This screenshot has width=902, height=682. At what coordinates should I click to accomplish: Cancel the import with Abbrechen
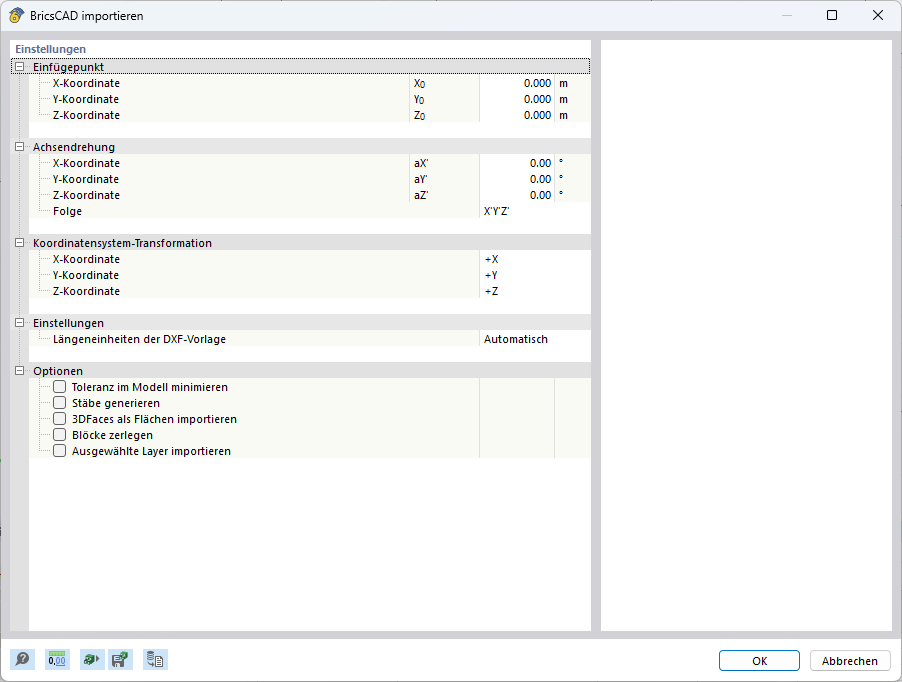[x=849, y=660]
